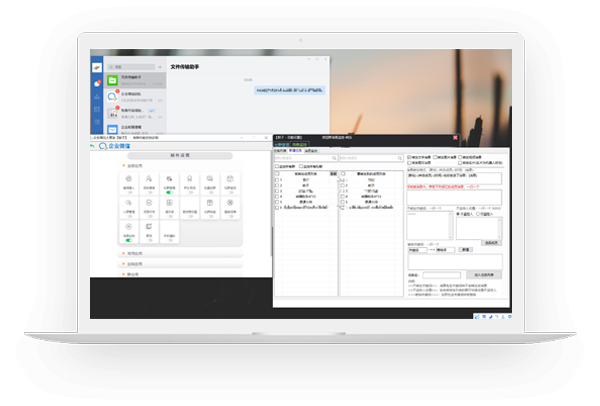
Task: Select the second empty radio button in right panel
Action: [x=478, y=214]
